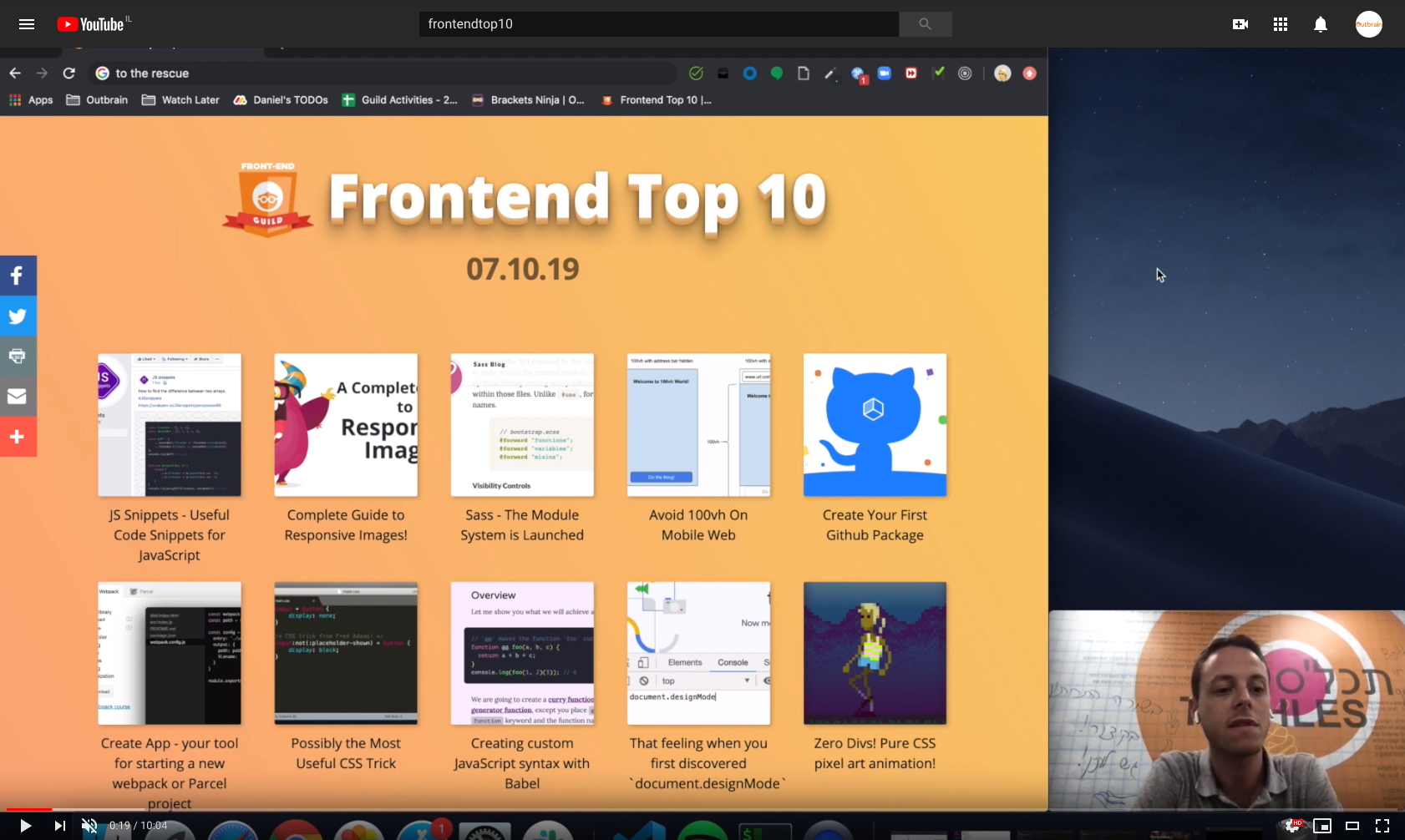Screen dimensions: 1405x840
Task: Play the video
Action: point(25,826)
